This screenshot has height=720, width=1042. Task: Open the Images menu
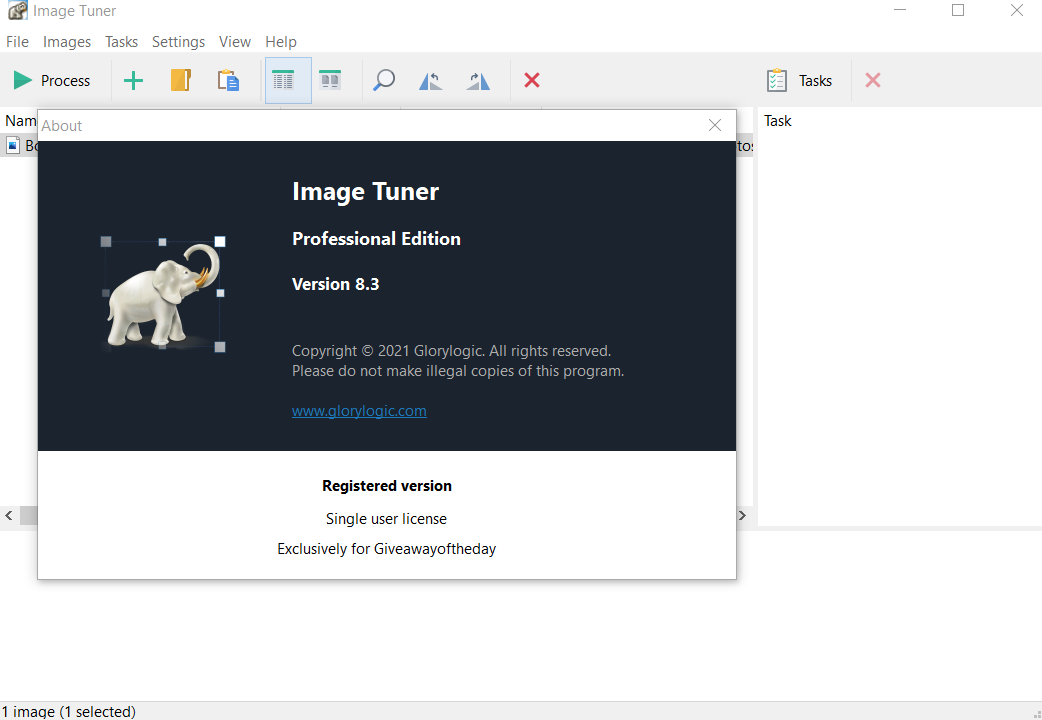point(67,42)
